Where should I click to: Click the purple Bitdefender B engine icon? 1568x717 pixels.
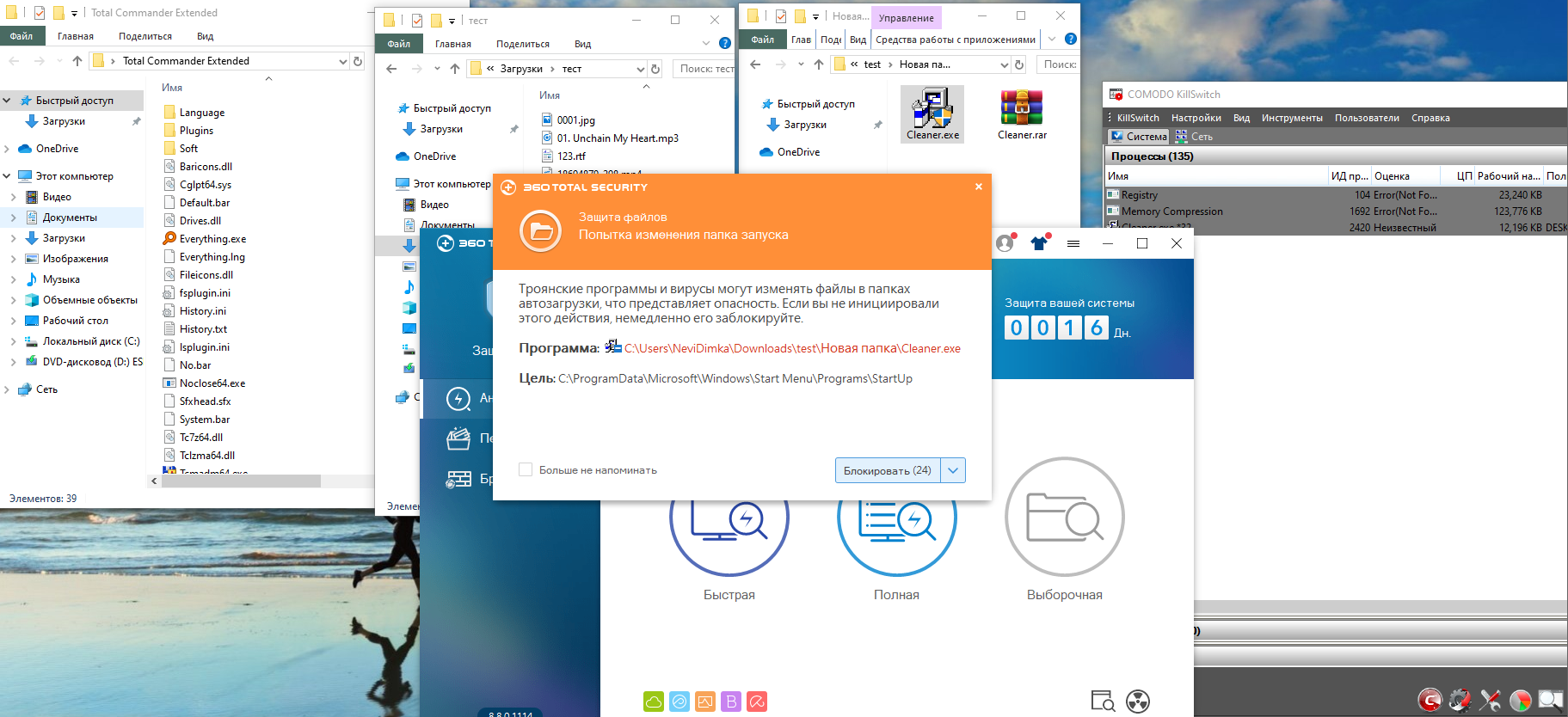(x=731, y=702)
